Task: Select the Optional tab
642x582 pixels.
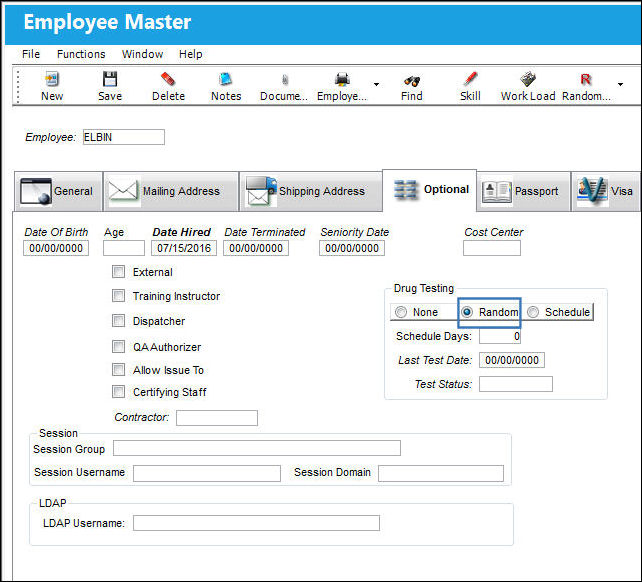Action: pyautogui.click(x=430, y=190)
